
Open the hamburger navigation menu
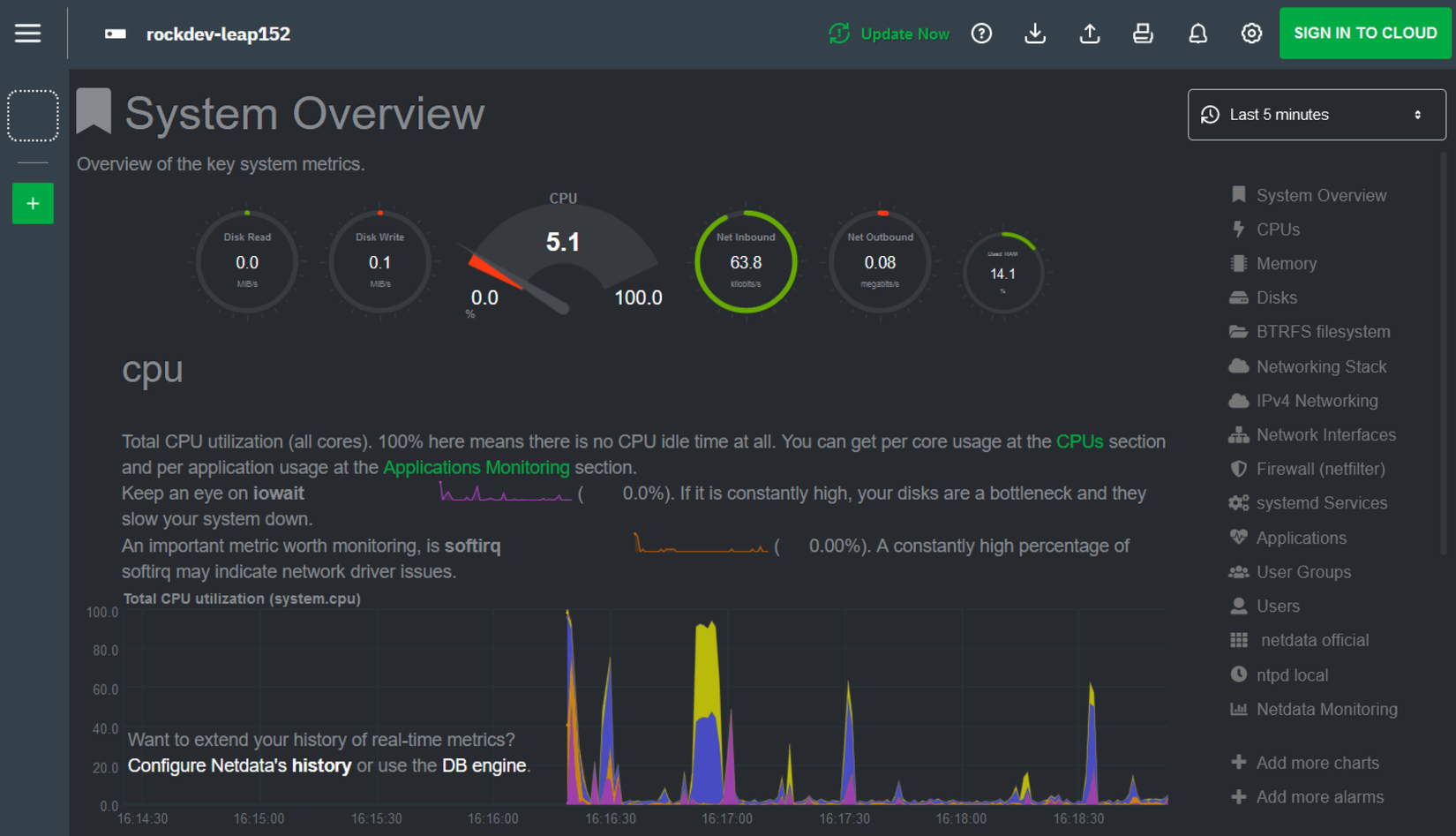(27, 33)
